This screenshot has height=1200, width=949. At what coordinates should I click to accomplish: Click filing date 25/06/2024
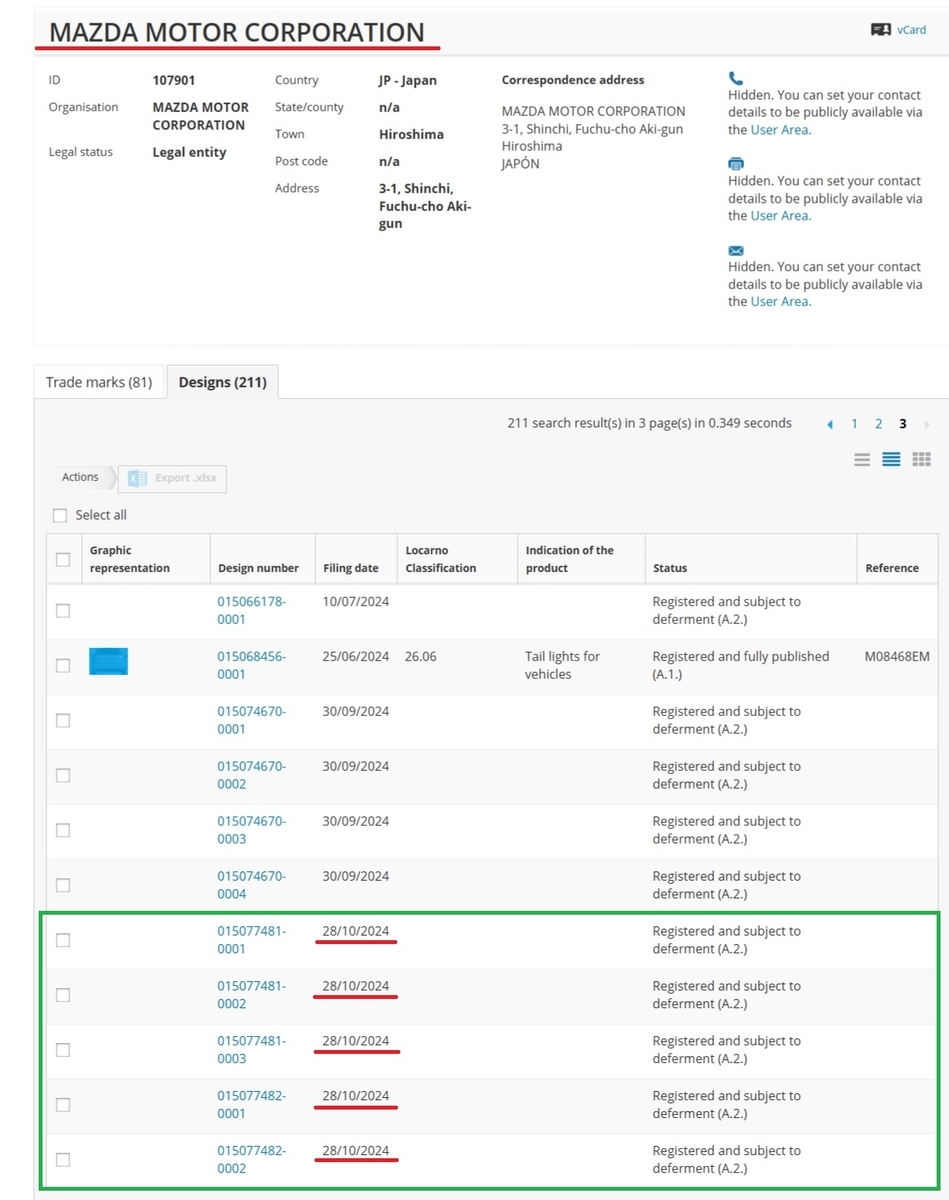tap(356, 657)
